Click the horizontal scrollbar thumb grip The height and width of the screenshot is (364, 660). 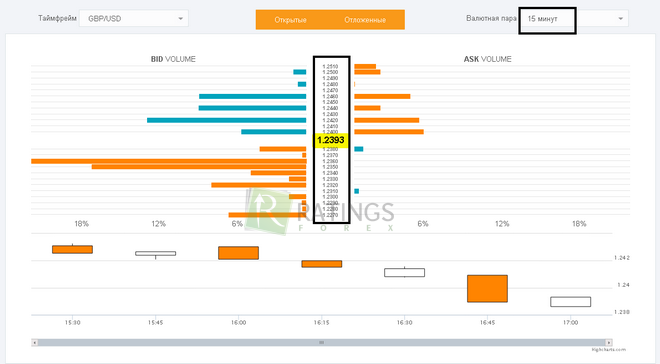coord(322,343)
